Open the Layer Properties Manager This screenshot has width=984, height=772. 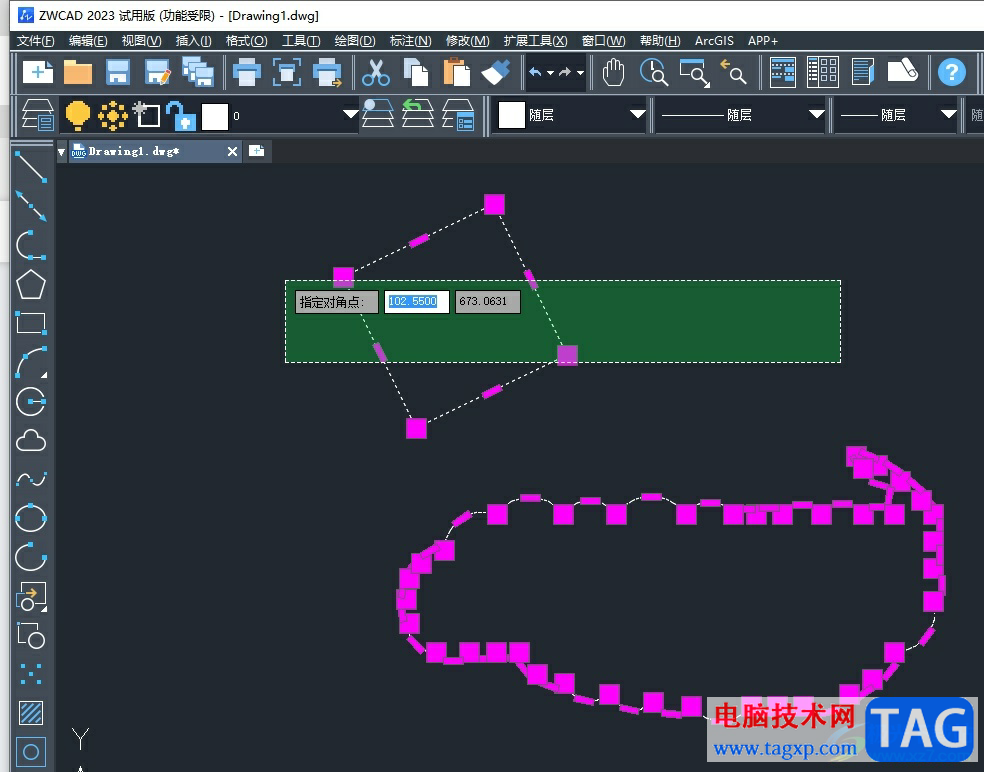click(x=38, y=115)
